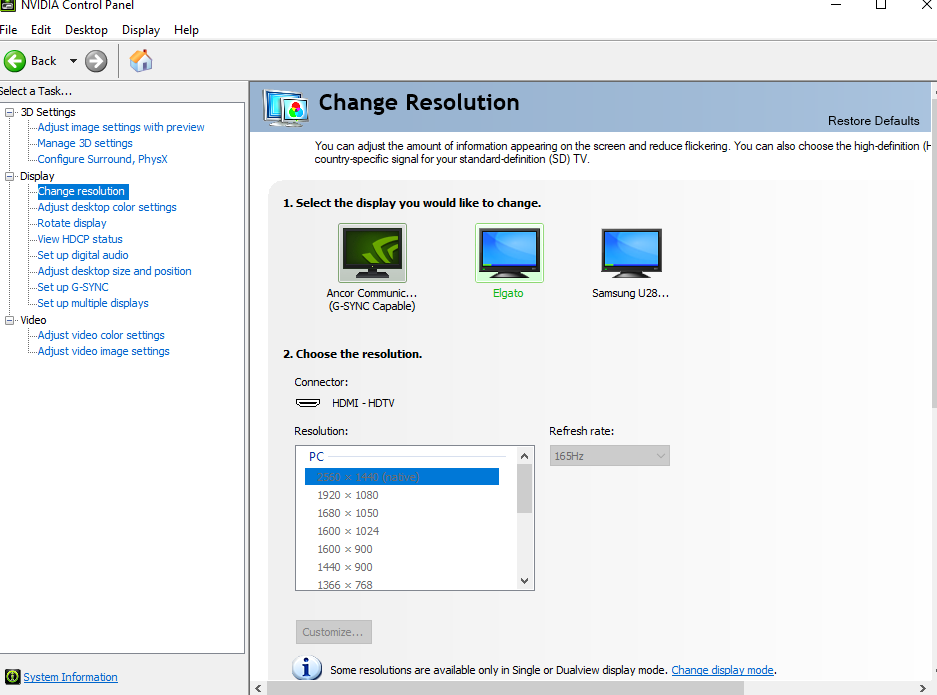Select the Elgato display icon
The image size is (937, 695).
[x=509, y=253]
